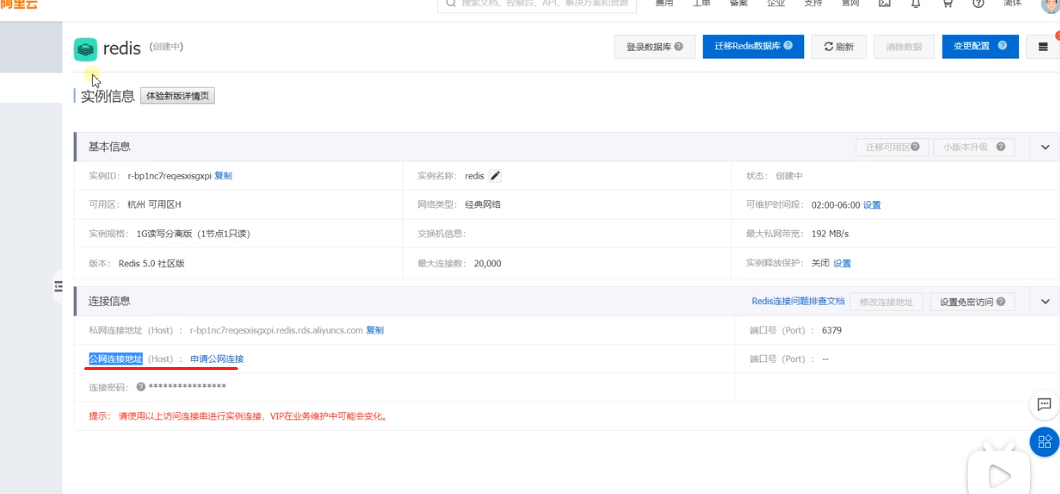Click the 刷新 refresh button
Image resolution: width=1060 pixels, height=494 pixels.
[839, 47]
